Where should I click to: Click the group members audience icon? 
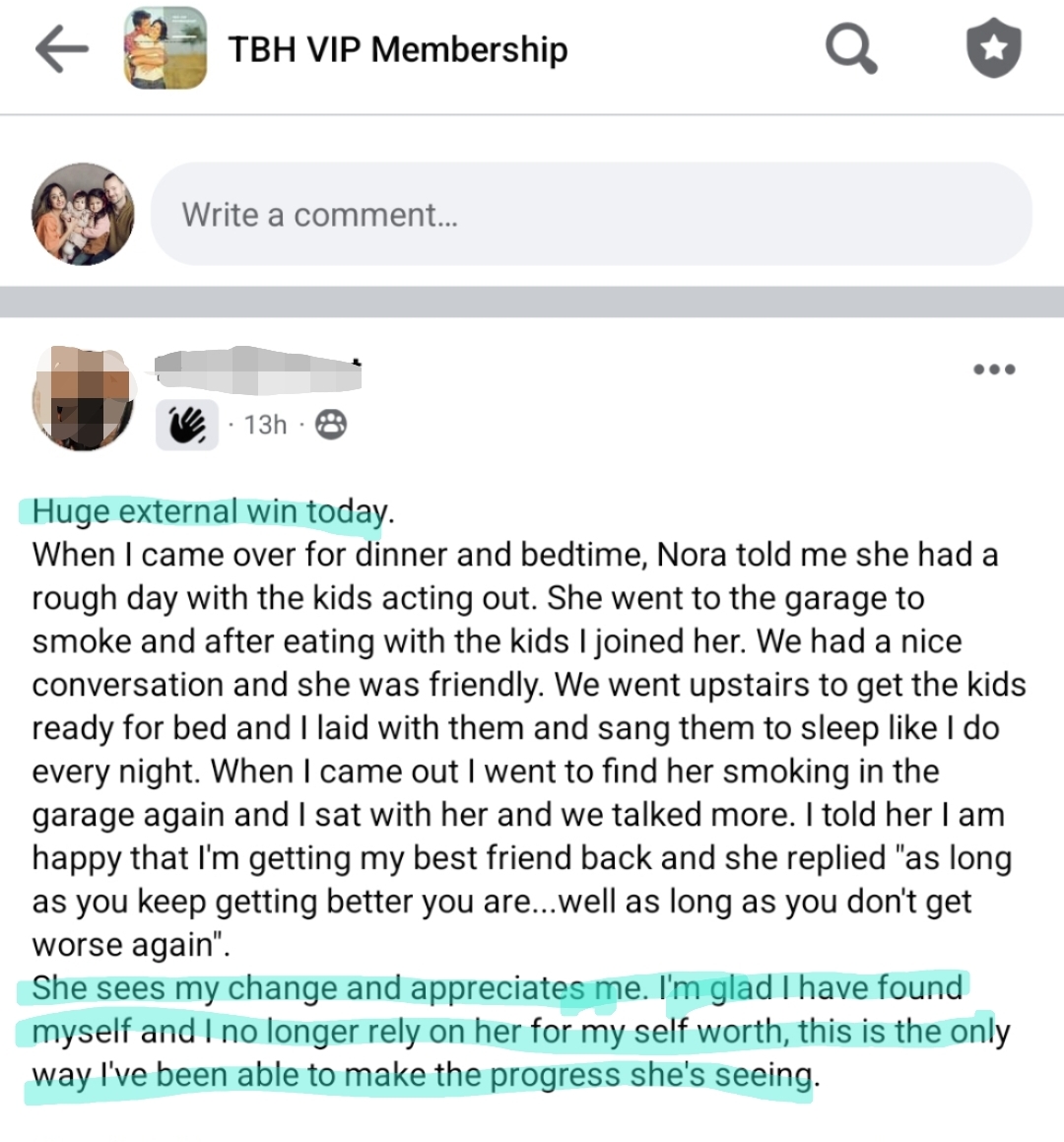point(331,425)
